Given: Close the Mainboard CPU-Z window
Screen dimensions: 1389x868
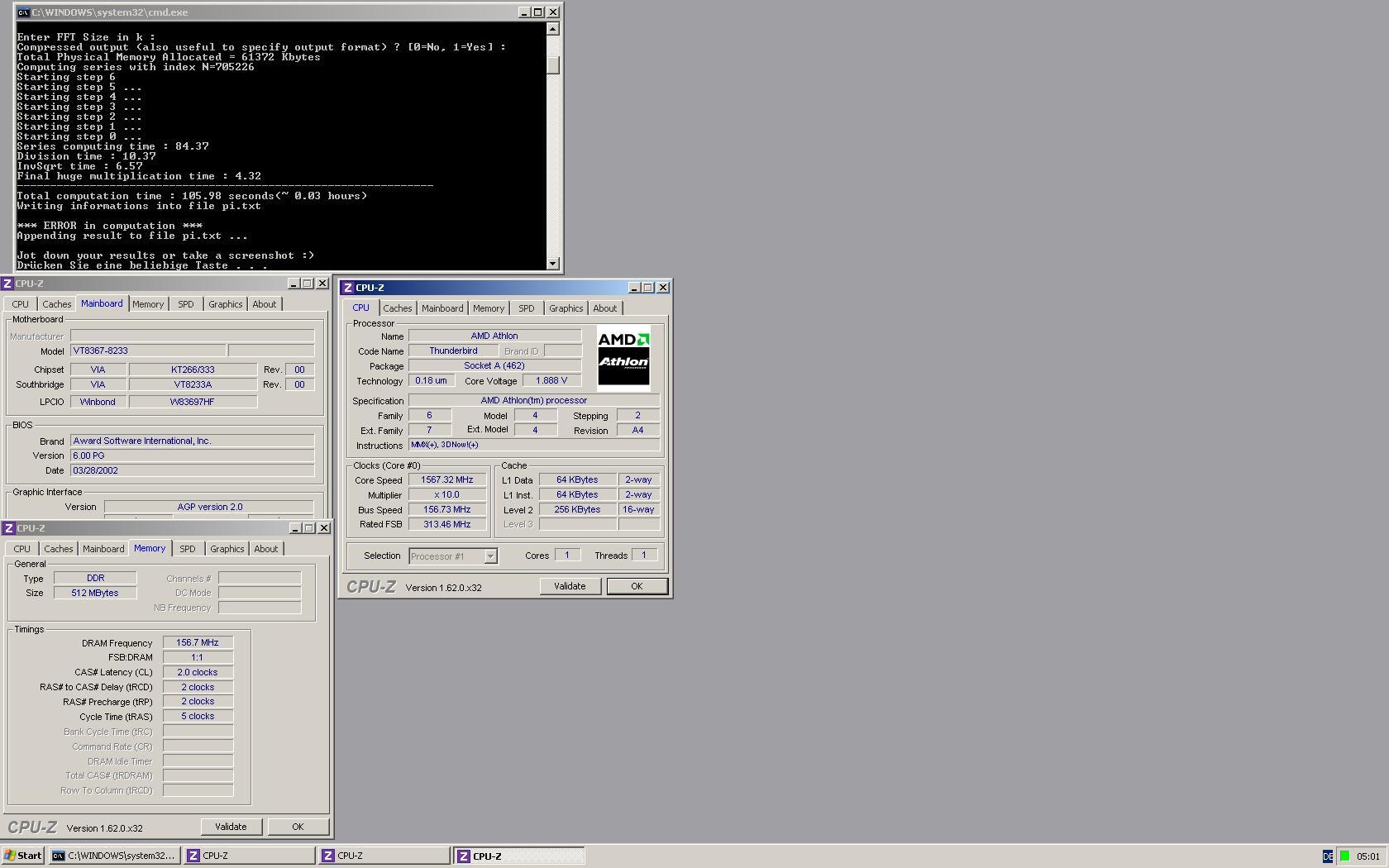Looking at the screenshot, I should [322, 284].
